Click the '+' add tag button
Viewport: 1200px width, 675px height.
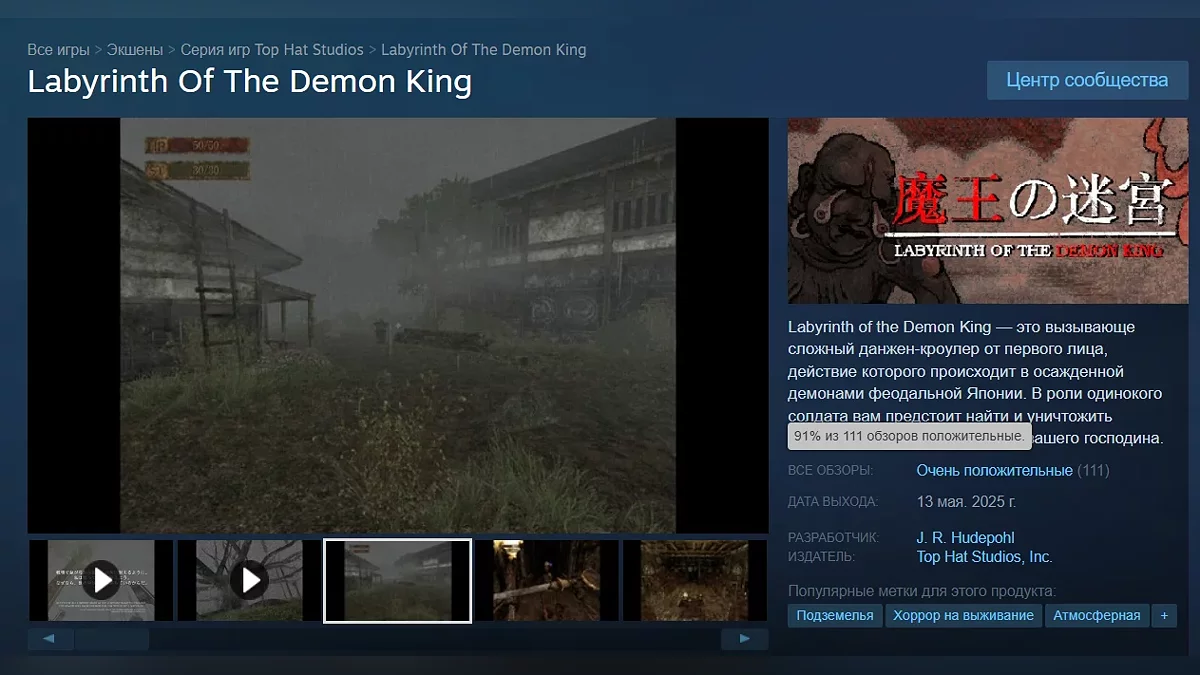1164,616
